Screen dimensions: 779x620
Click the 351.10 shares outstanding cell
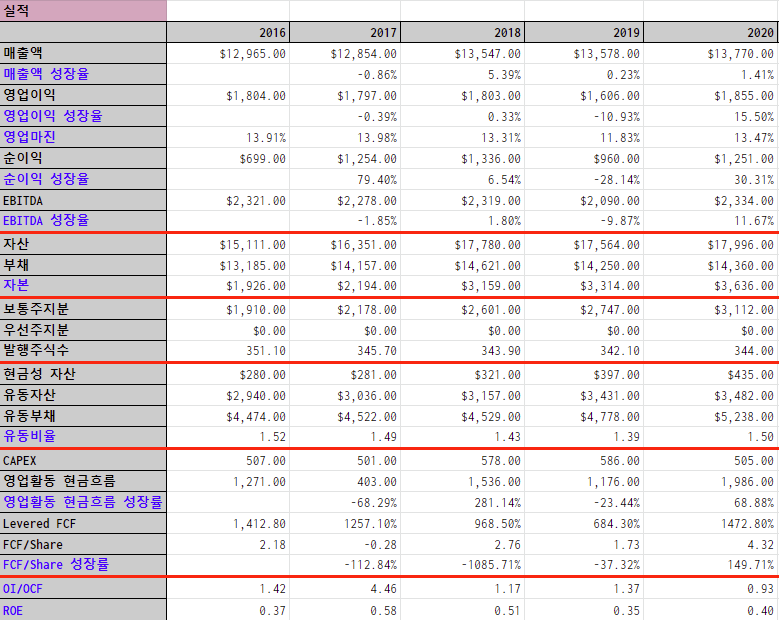228,351
